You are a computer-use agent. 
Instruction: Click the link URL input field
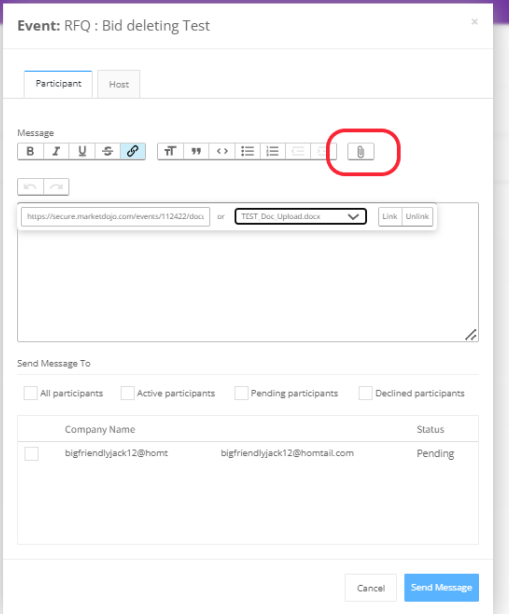coord(116,217)
